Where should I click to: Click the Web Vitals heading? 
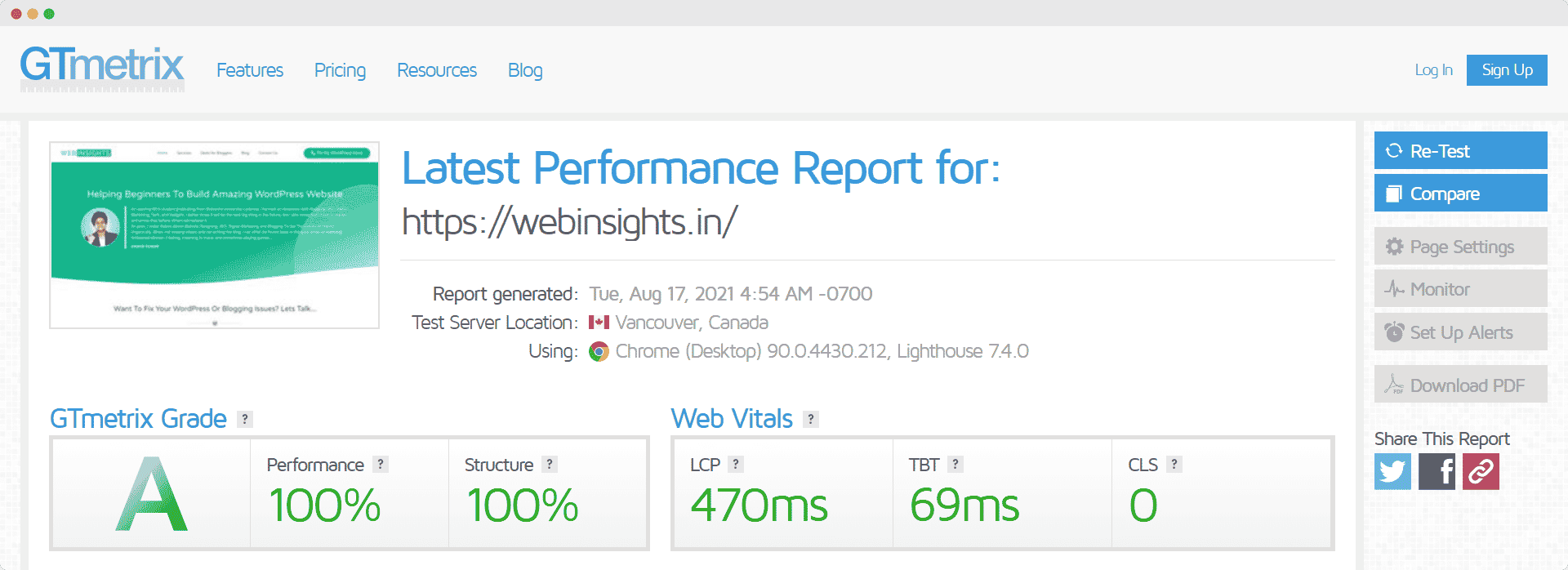click(x=732, y=418)
